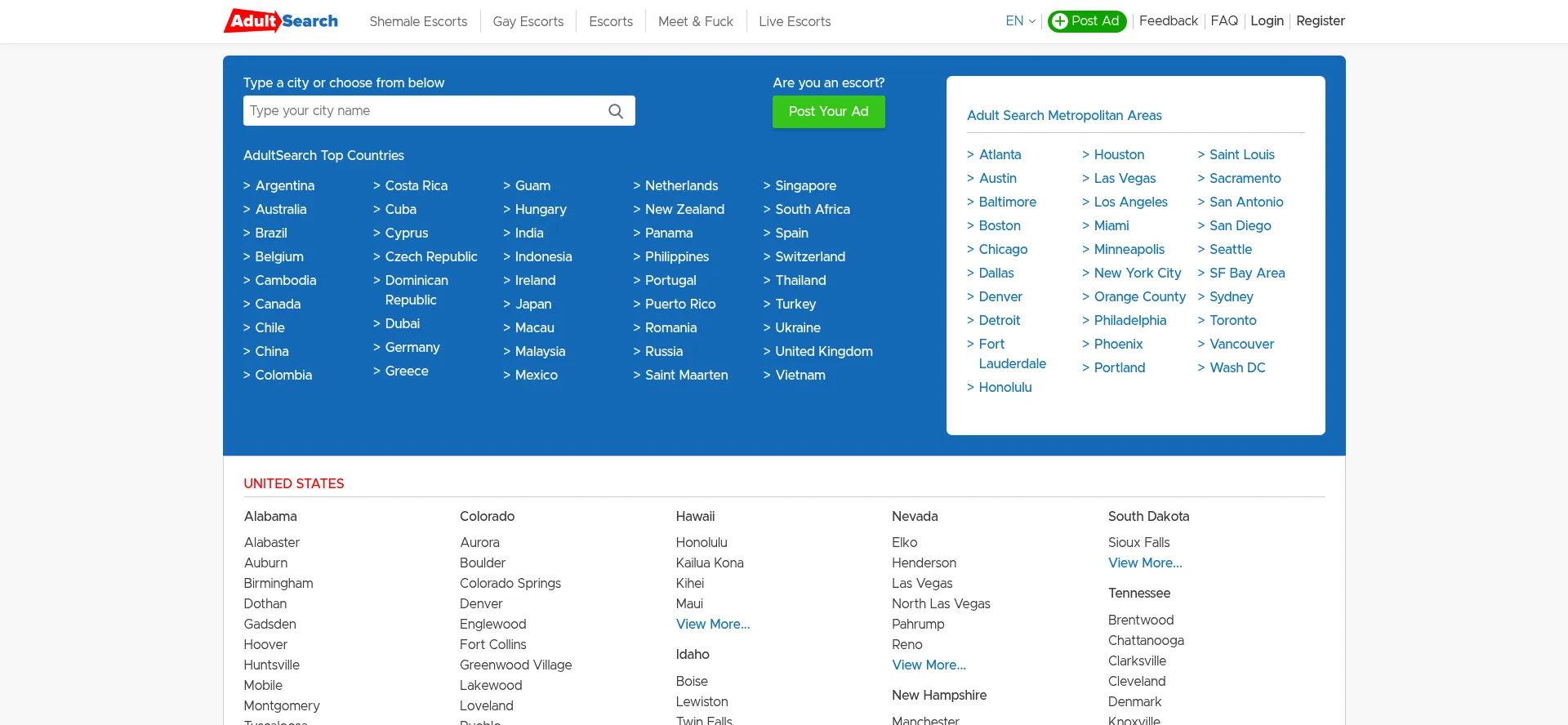
Task: Expand View More under South Dakota
Action: (x=1144, y=563)
